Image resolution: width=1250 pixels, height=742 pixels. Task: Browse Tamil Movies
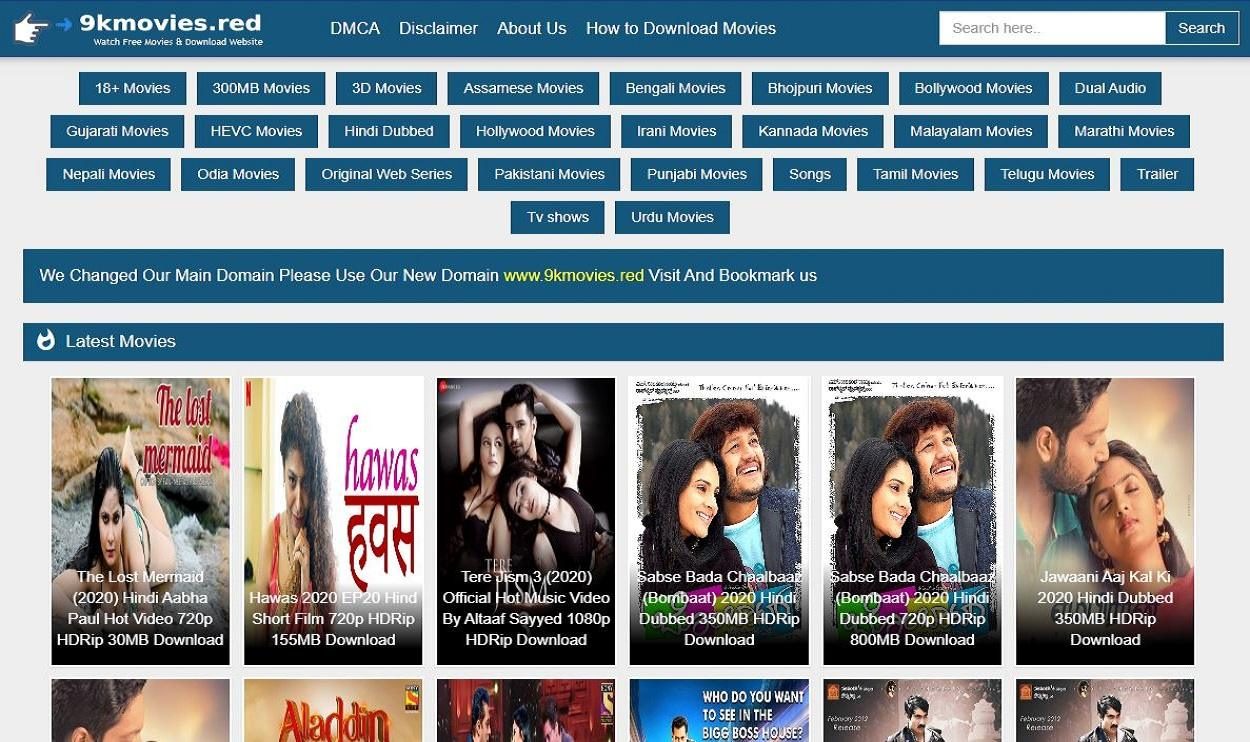(x=916, y=174)
